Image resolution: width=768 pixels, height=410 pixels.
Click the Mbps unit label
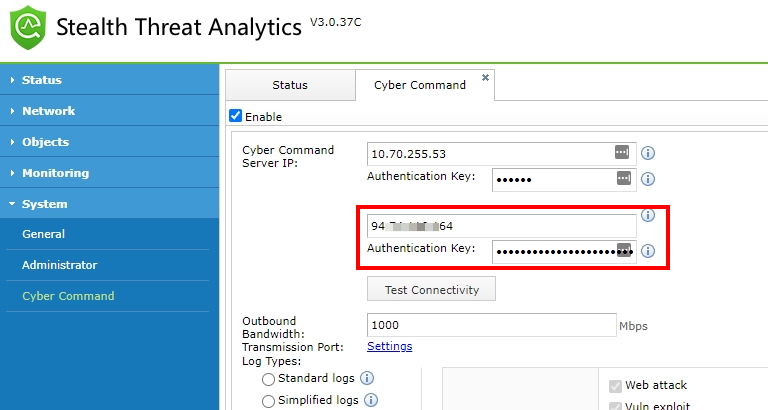click(633, 326)
